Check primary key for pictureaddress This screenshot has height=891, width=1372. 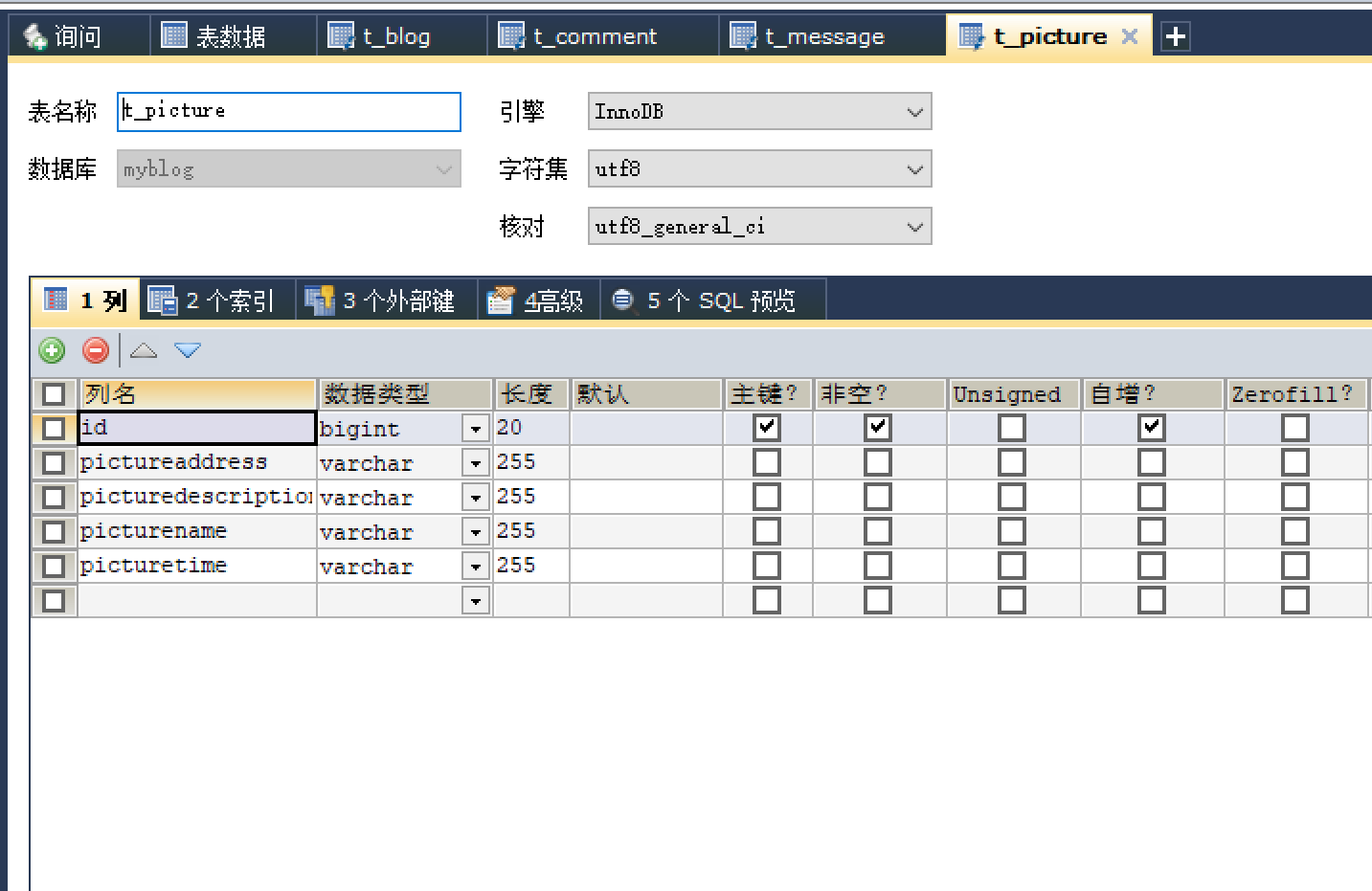767,463
